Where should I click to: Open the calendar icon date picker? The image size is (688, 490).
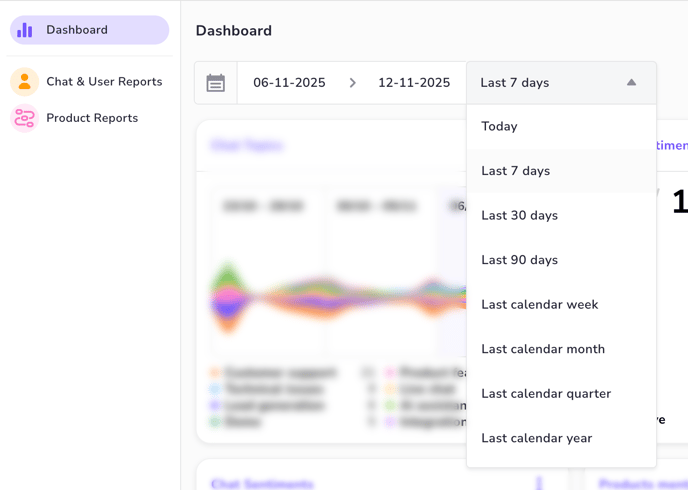[x=216, y=83]
